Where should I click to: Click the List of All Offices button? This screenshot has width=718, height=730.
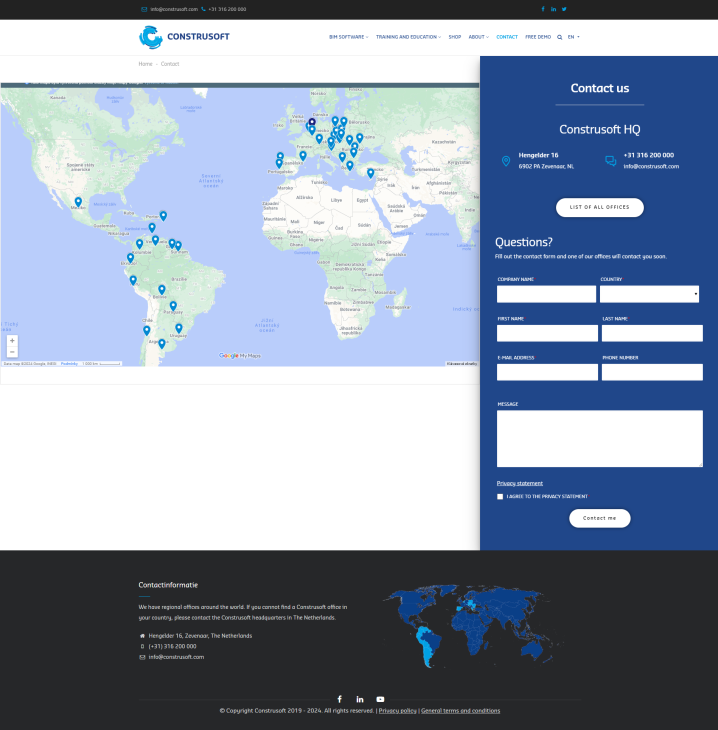coord(599,207)
